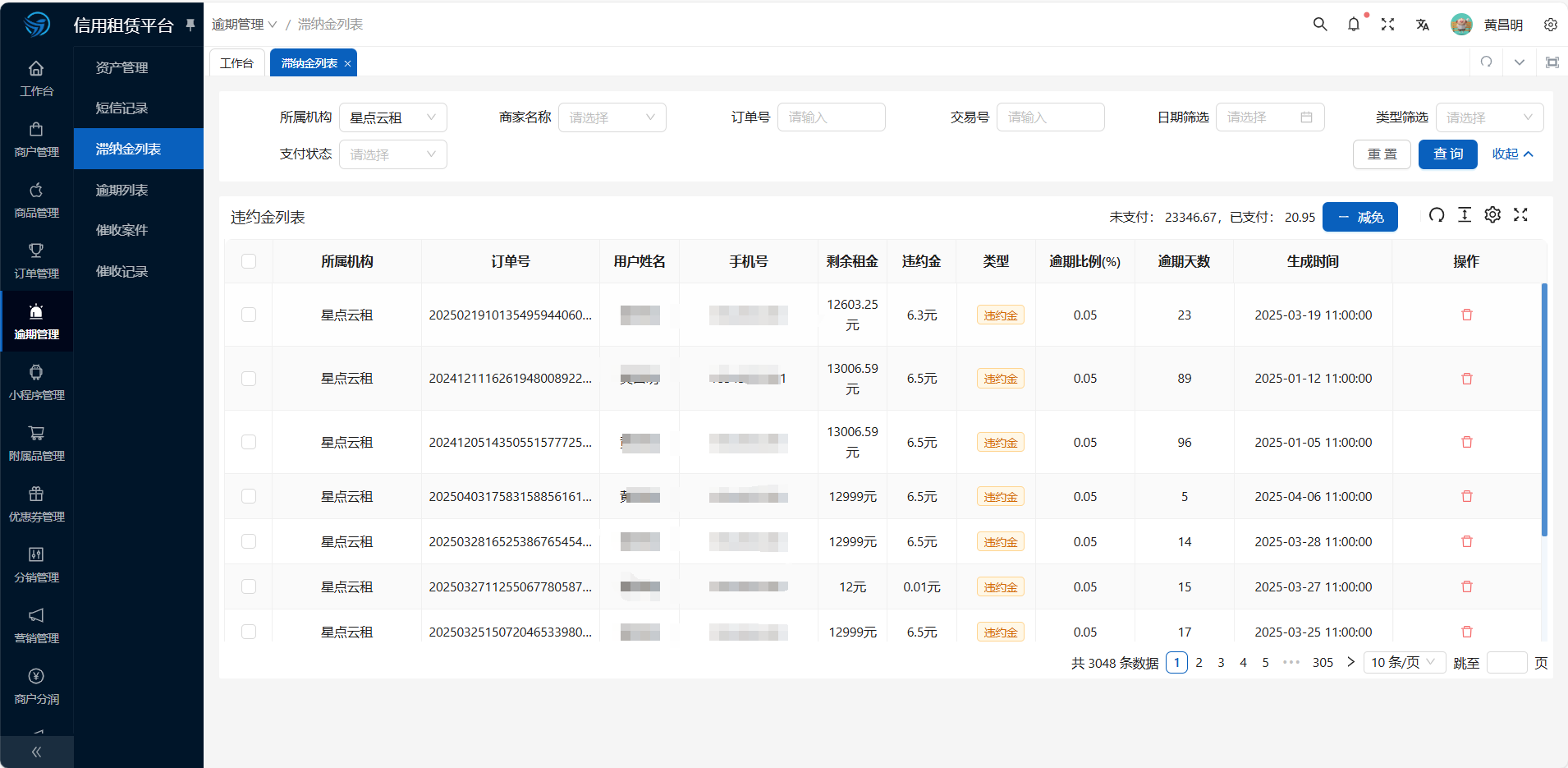The height and width of the screenshot is (768, 1568).
Task: Toggle select-all checkbox in table header
Action: click(249, 261)
